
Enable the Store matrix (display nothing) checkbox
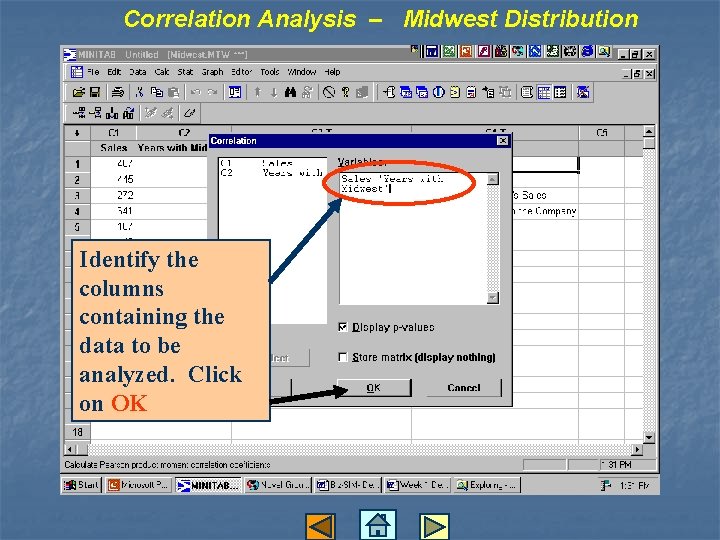pyautogui.click(x=343, y=357)
